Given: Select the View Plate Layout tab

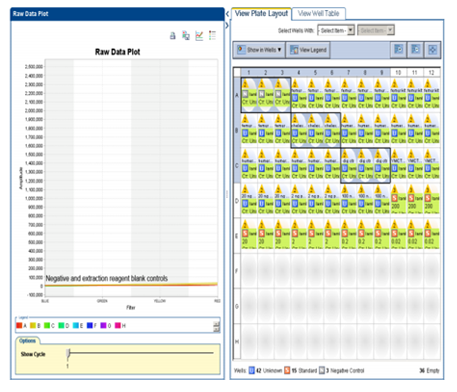Looking at the screenshot, I should coord(261,14).
